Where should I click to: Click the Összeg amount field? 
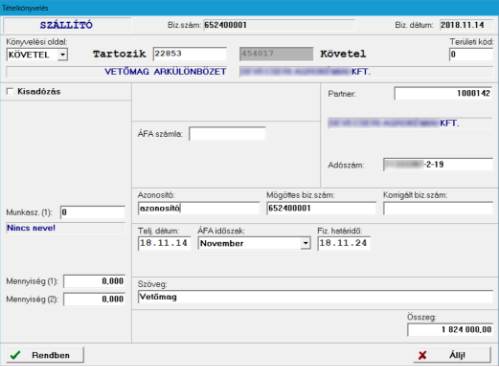tap(450, 330)
